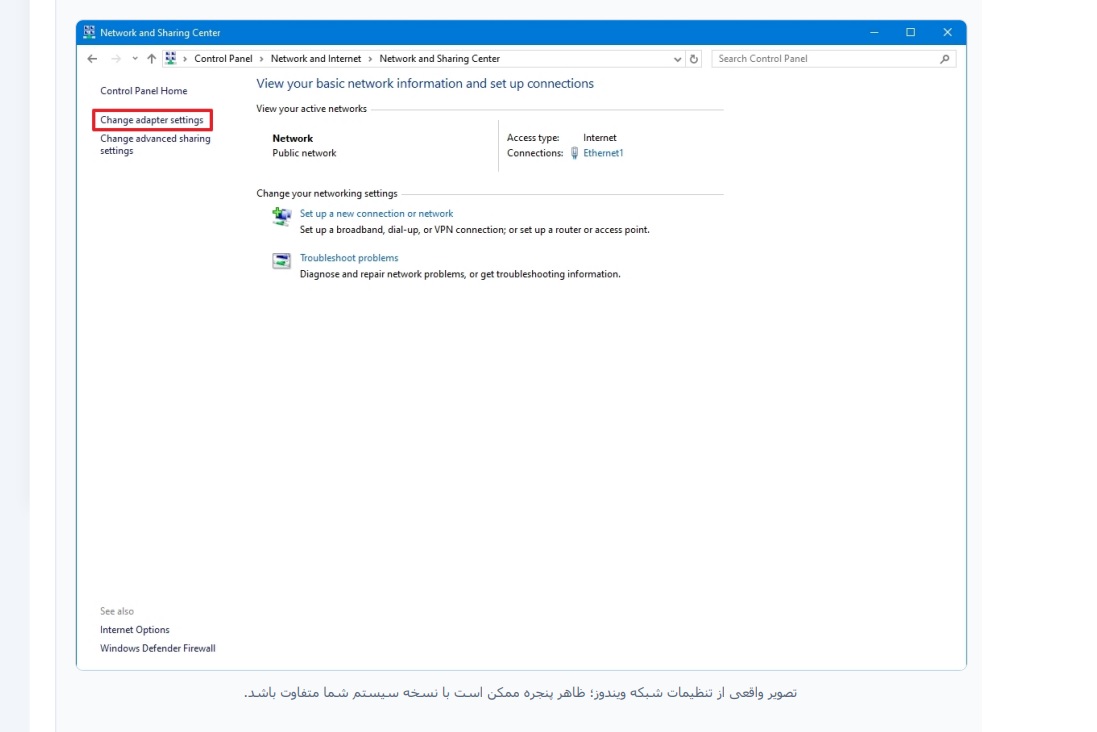Open the Ethernet1 connection link

pos(603,153)
